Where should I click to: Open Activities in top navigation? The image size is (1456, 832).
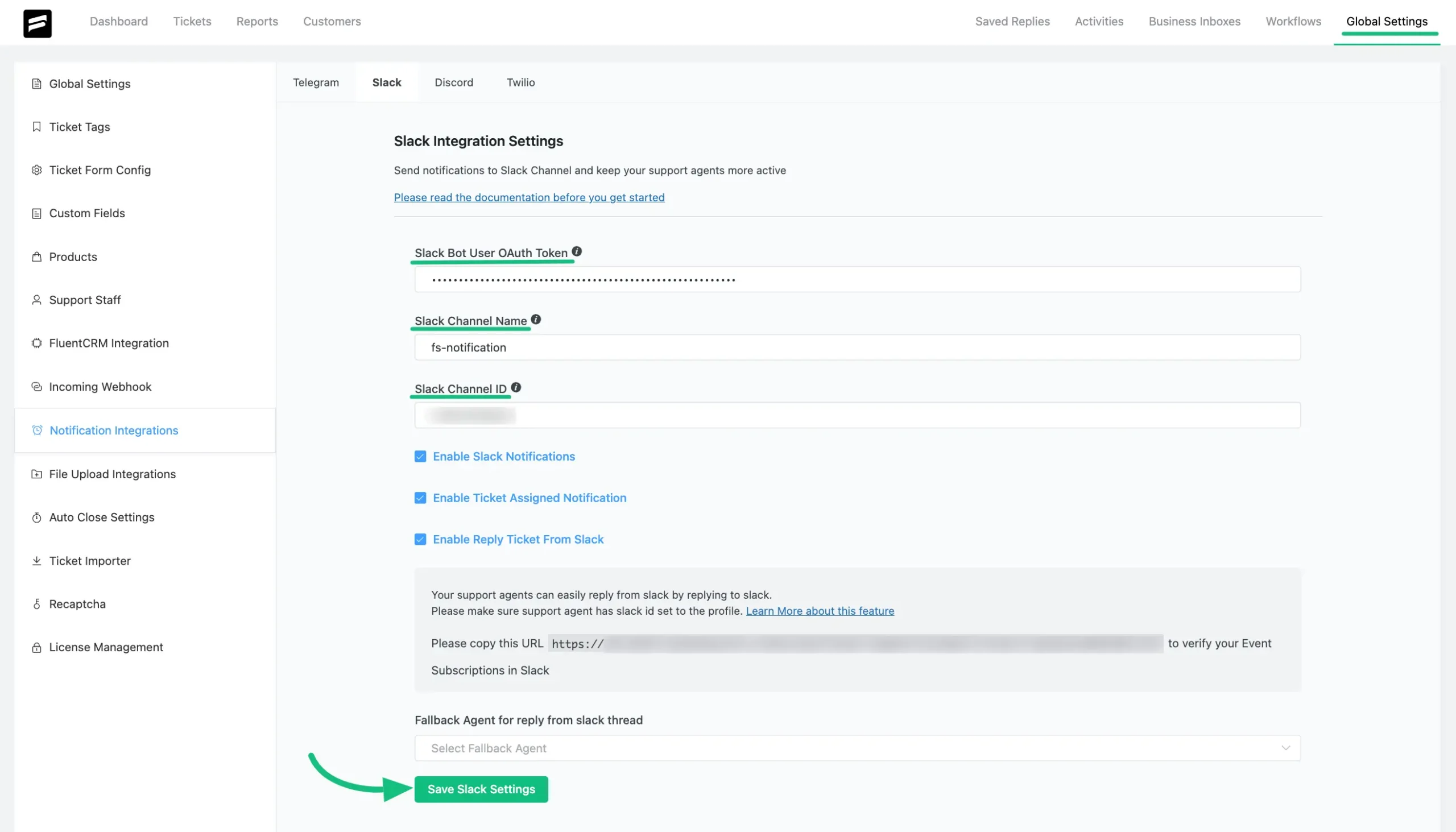[1099, 22]
